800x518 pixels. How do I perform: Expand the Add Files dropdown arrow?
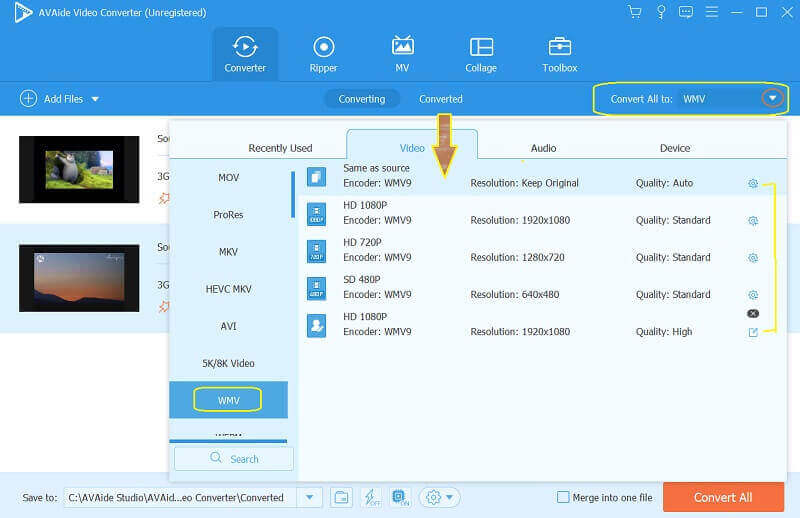tap(95, 99)
